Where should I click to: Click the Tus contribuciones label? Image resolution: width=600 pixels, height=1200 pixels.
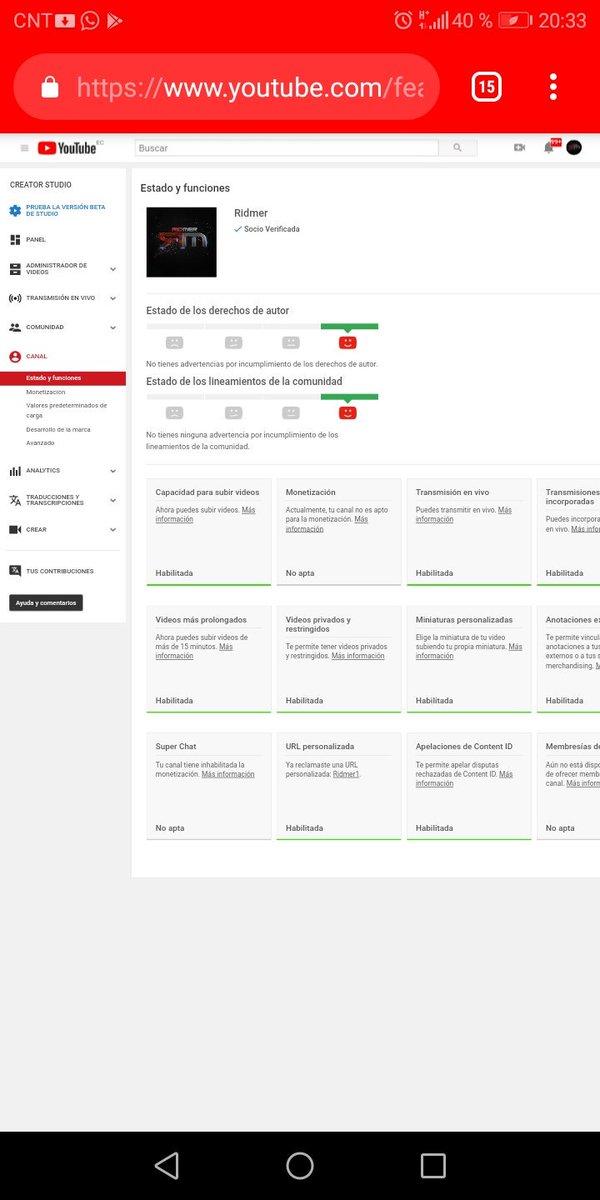[60, 571]
